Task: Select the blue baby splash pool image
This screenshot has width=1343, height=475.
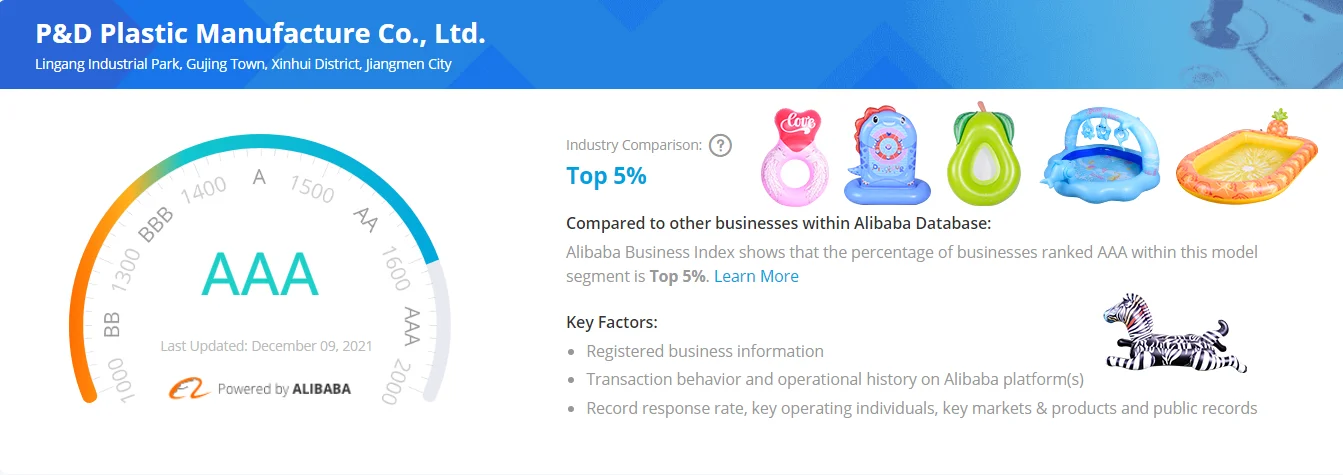Action: coord(1102,154)
